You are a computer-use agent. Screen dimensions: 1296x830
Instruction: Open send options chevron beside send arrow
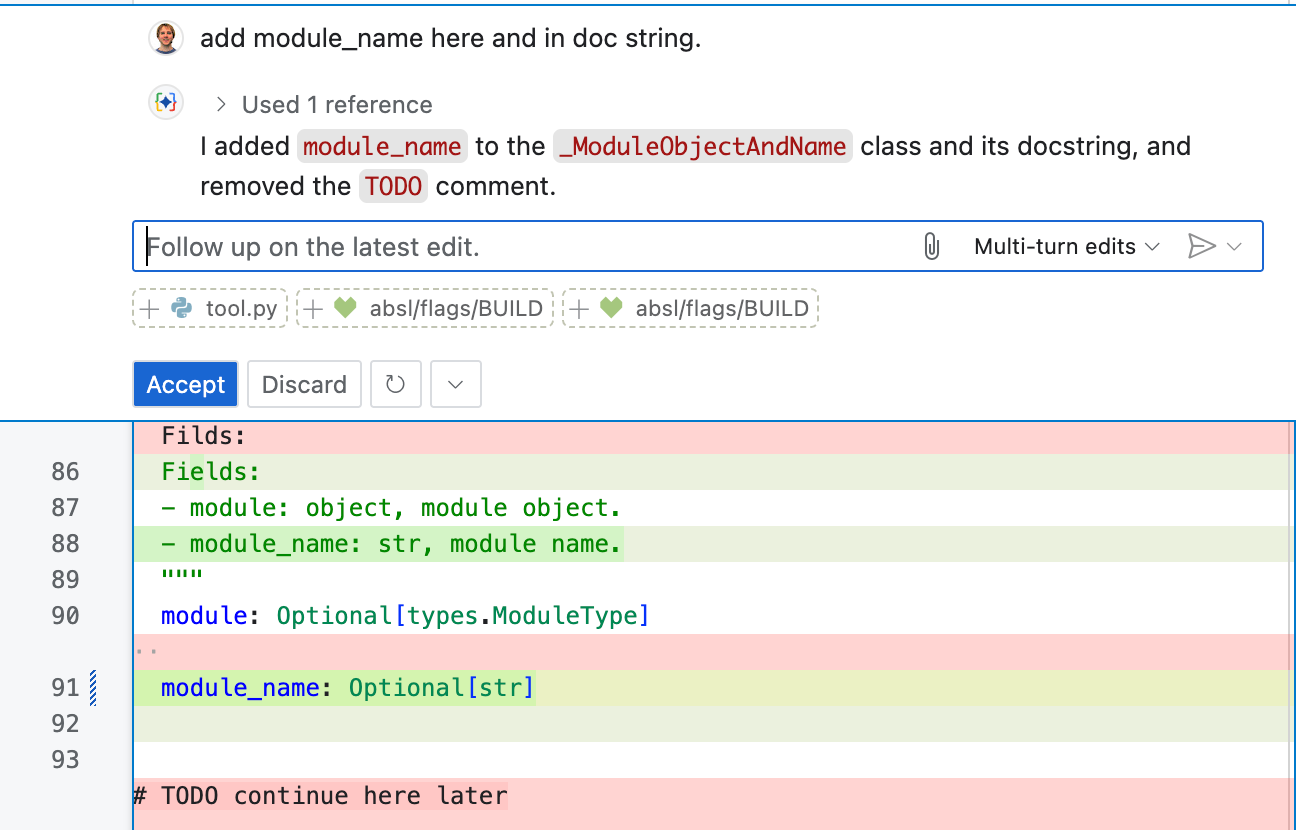[x=1235, y=247]
